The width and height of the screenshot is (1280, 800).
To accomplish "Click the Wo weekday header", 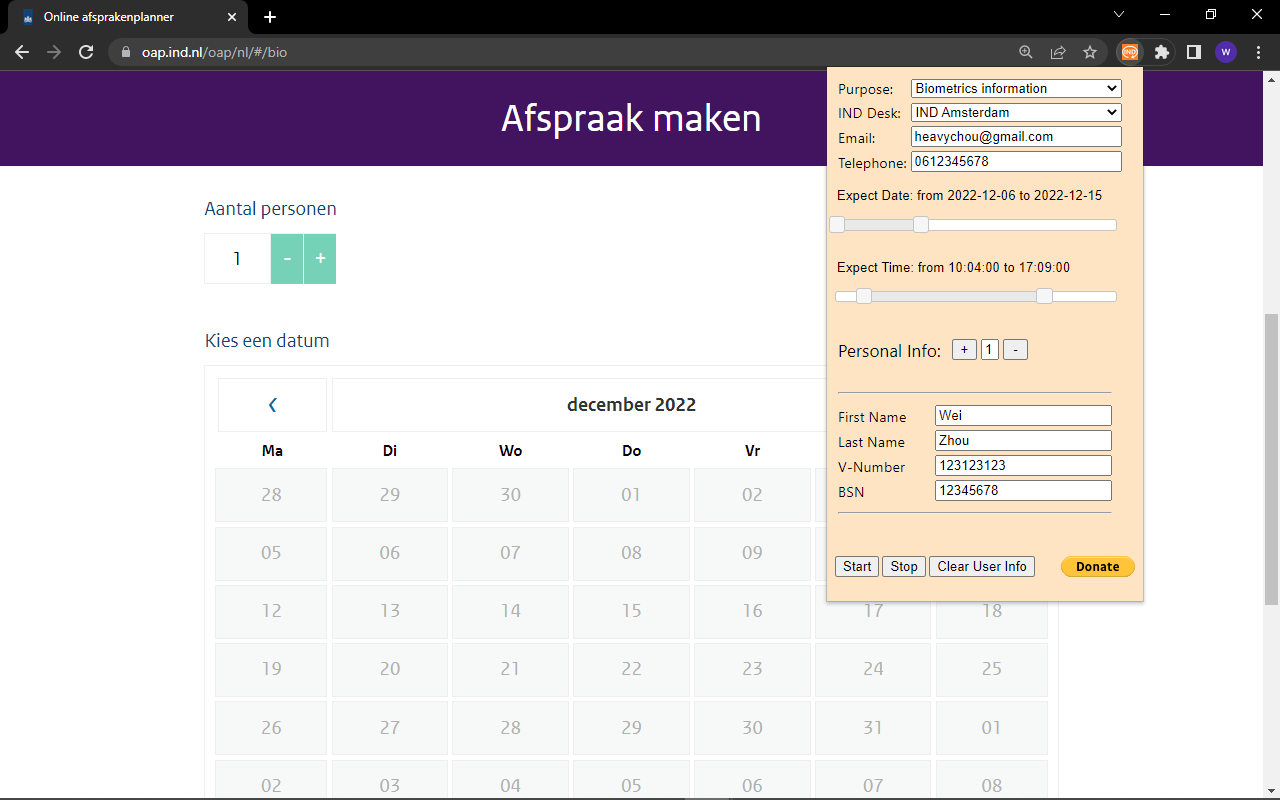I will pos(511,451).
